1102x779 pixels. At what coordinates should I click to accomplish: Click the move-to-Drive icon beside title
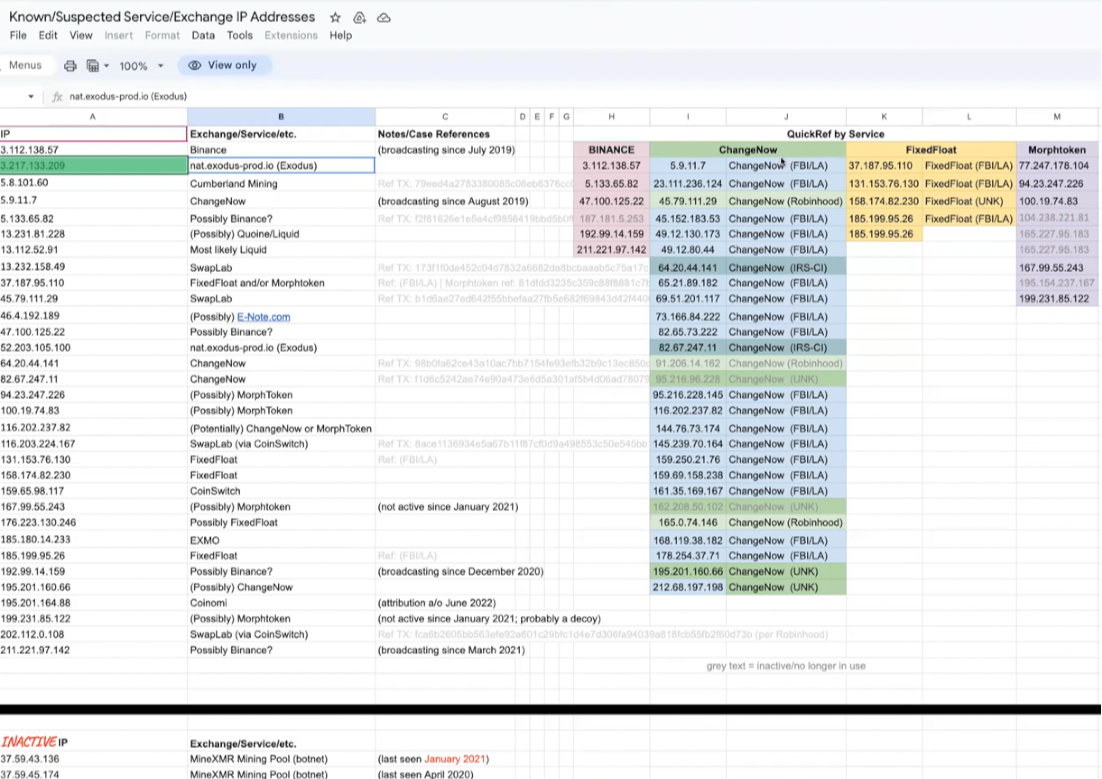tap(359, 18)
